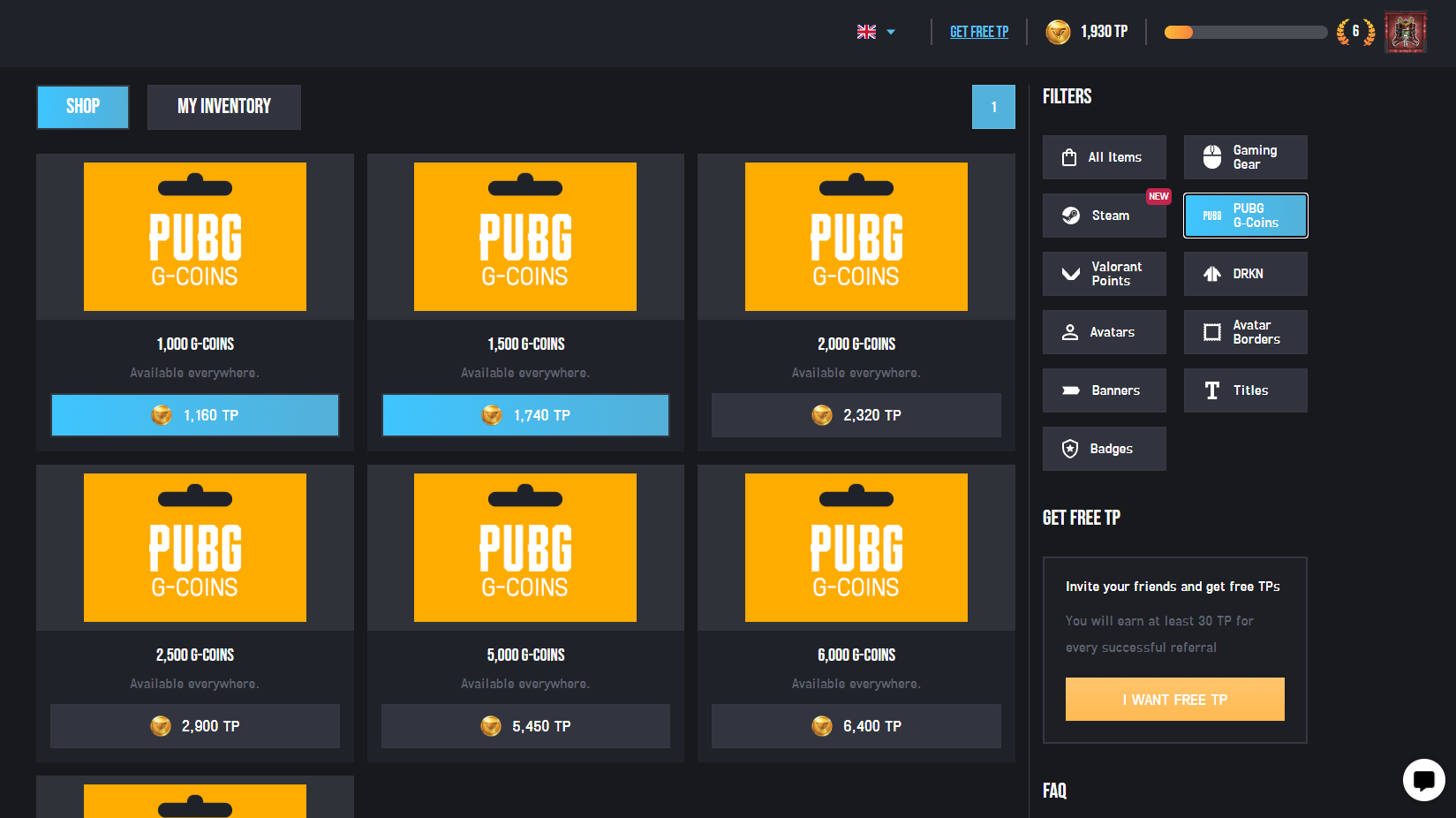
Task: Click the I WANT FREE TP button
Action: pyautogui.click(x=1175, y=700)
